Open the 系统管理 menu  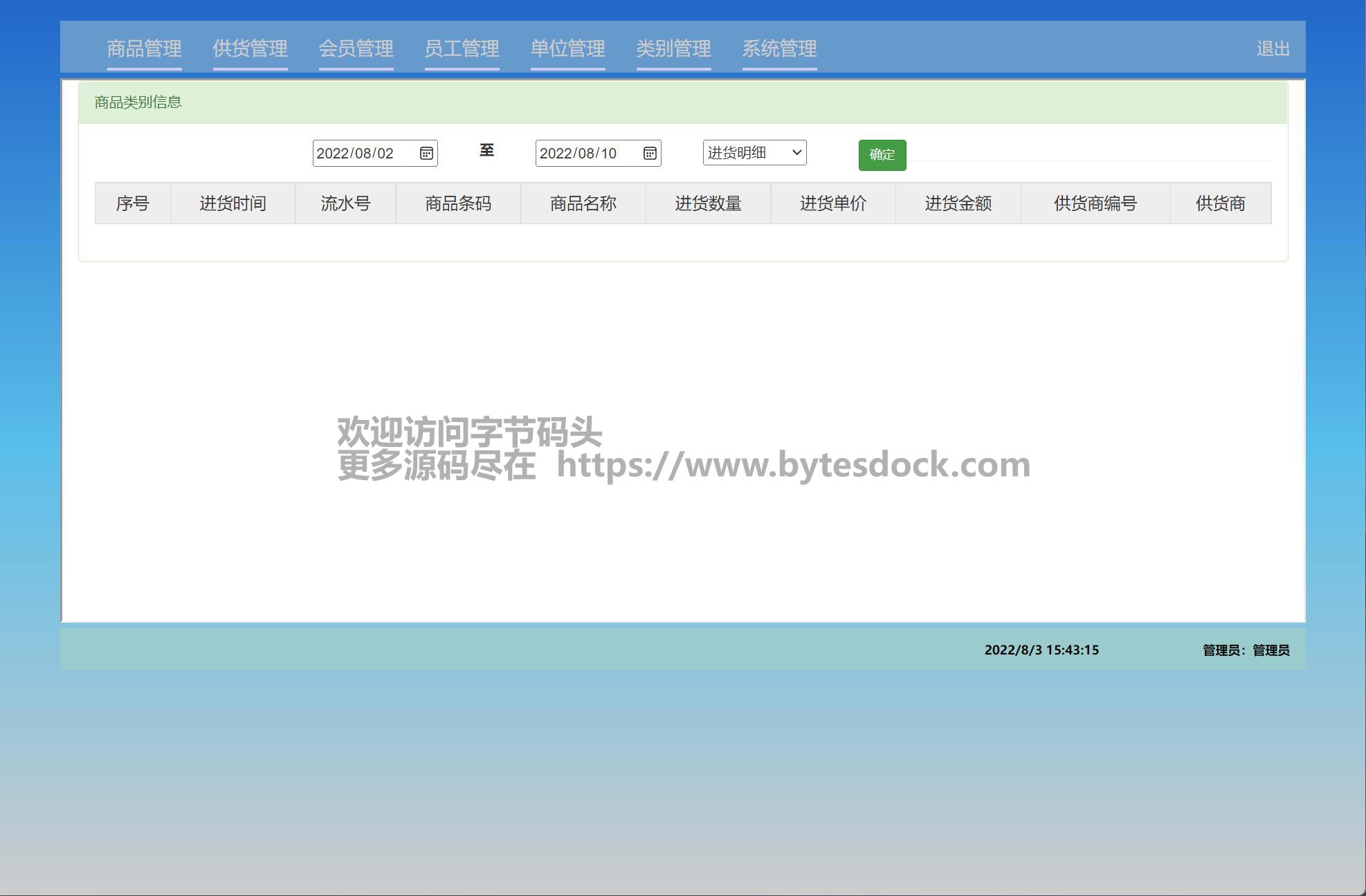coord(779,48)
